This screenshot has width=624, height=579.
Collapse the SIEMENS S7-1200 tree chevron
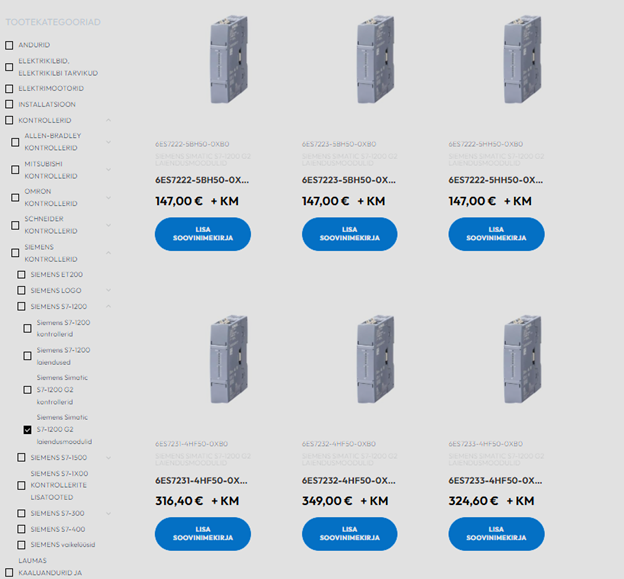pos(109,306)
